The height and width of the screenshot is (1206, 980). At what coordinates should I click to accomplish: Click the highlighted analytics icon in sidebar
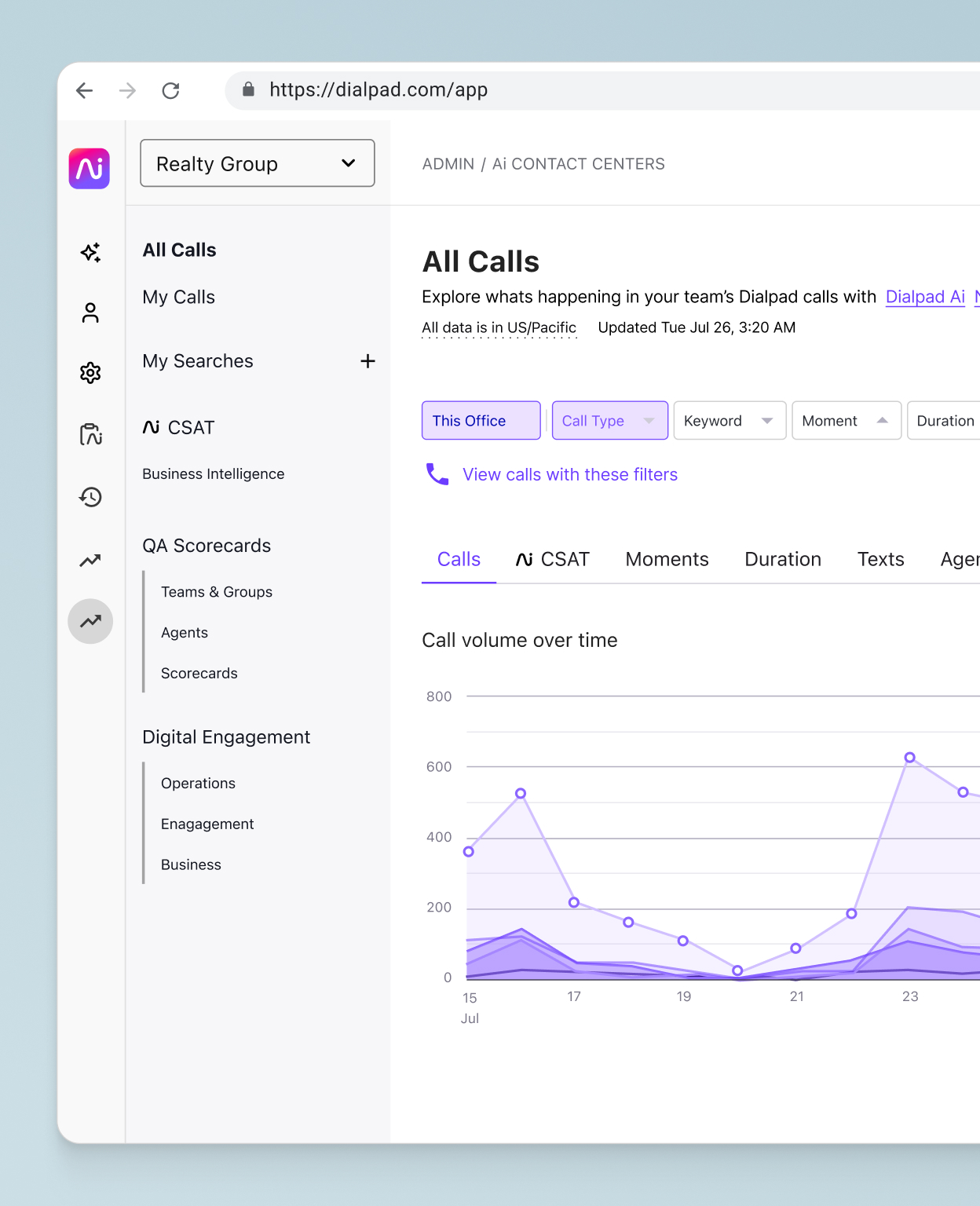pos(90,621)
